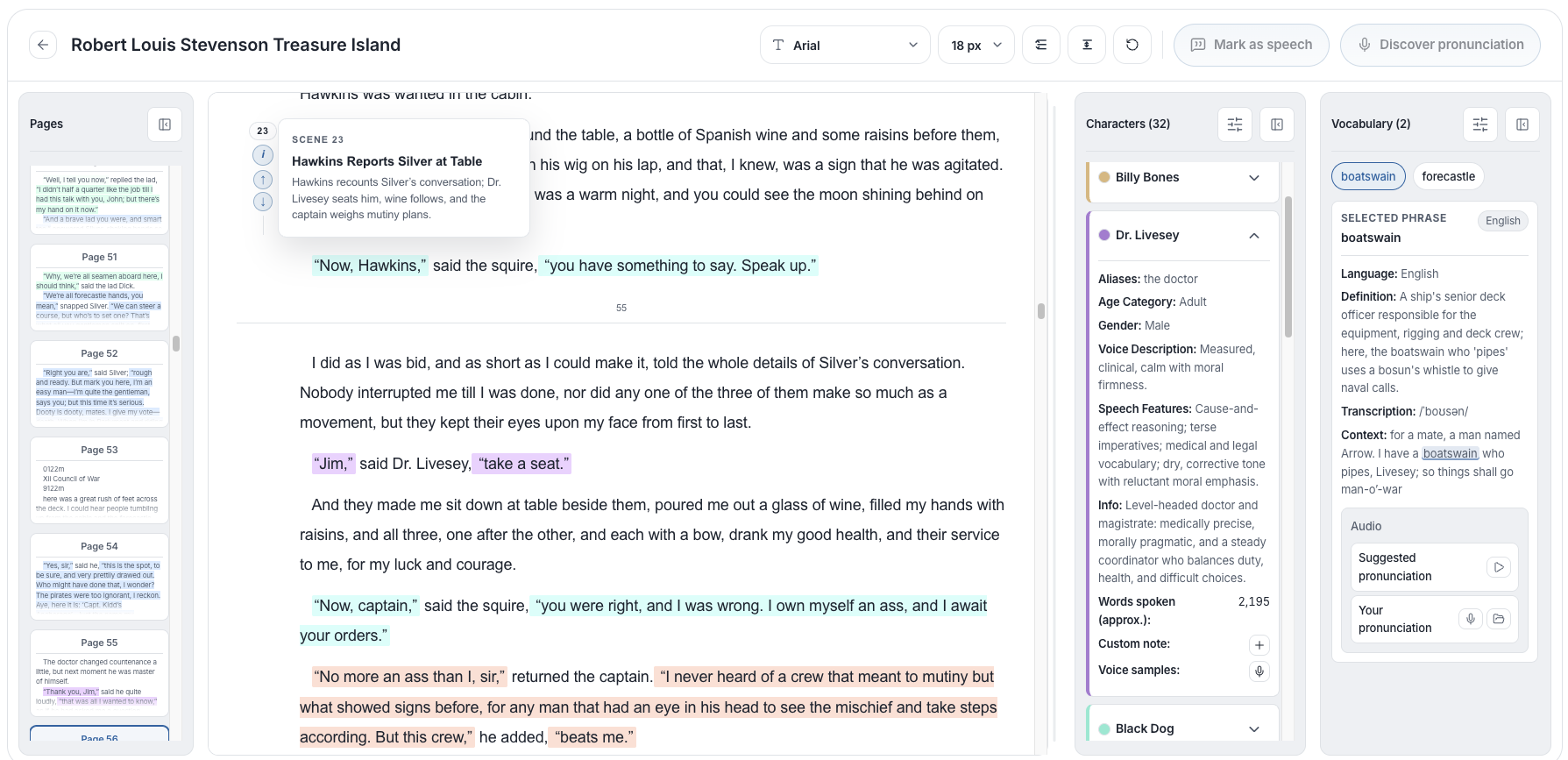Click the highlighted boatswain word in Context
This screenshot has width=1568, height=760.
tap(1450, 453)
